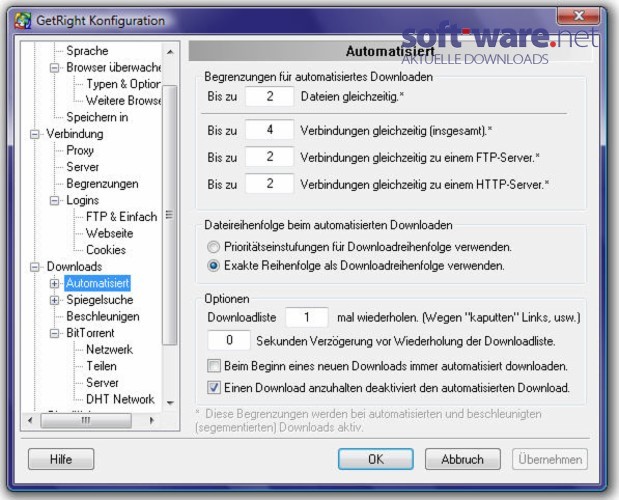Select the Browser überwachen tree label
This screenshot has height=500, width=619.
click(113, 67)
